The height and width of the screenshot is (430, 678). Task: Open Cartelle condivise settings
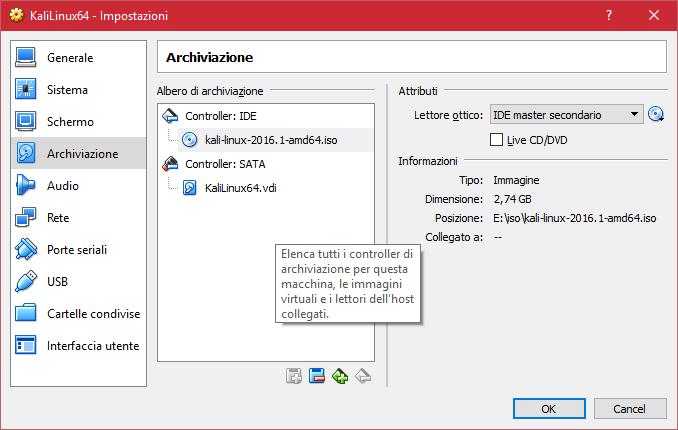pos(93,314)
